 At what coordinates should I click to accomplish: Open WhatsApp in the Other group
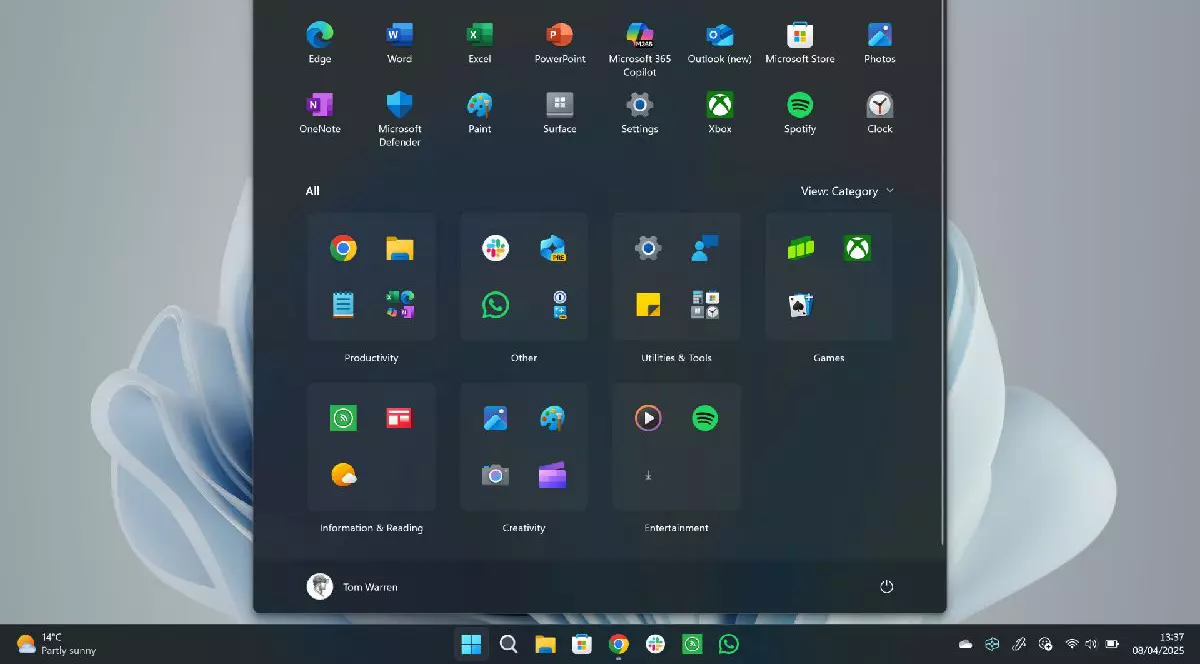pyautogui.click(x=496, y=305)
